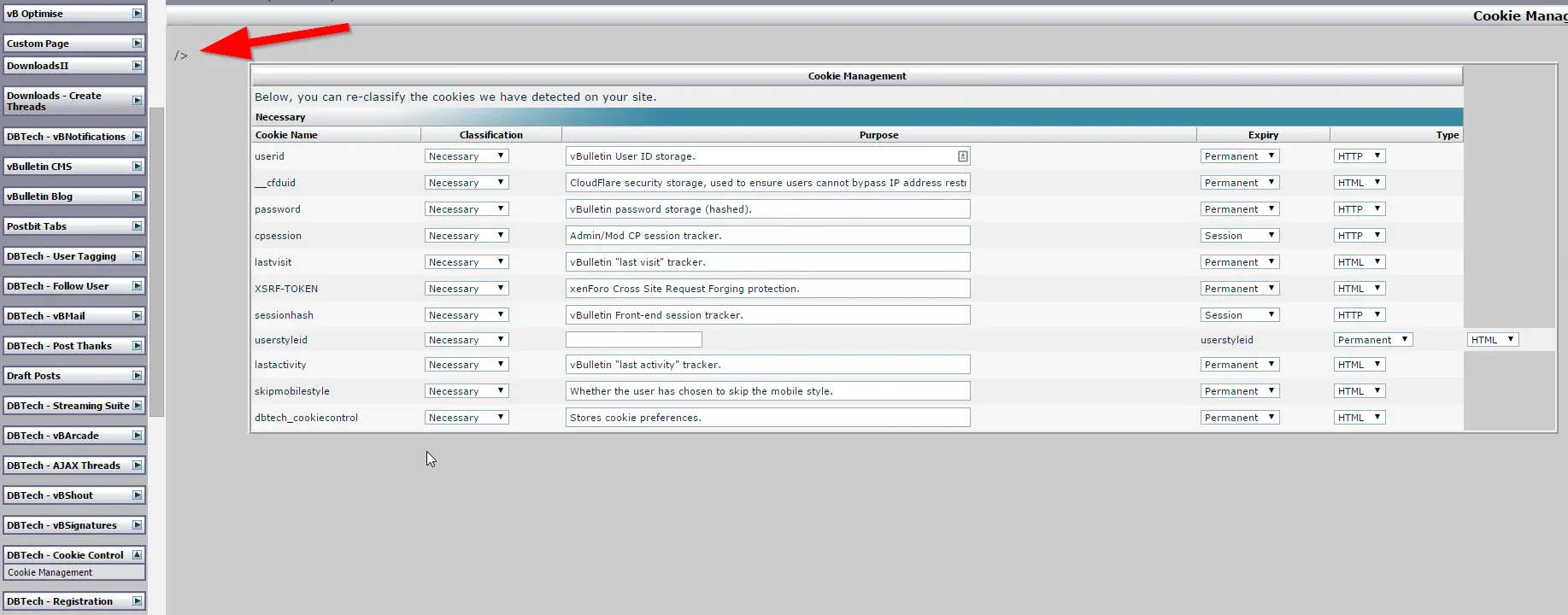Open Classification dropdown for __cfduid

(467, 183)
